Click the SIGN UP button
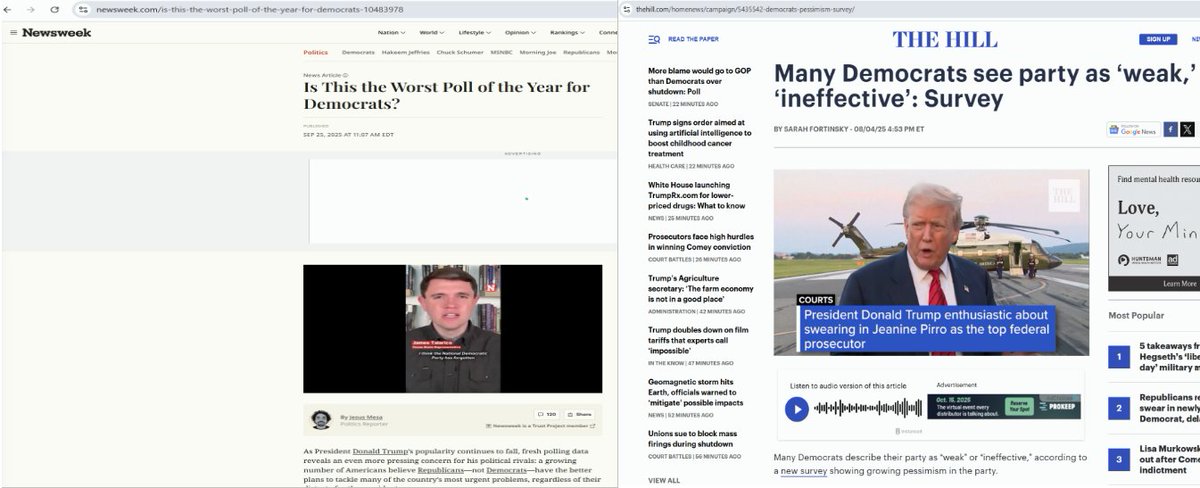Screen dimensions: 1200x488 tap(1158, 39)
